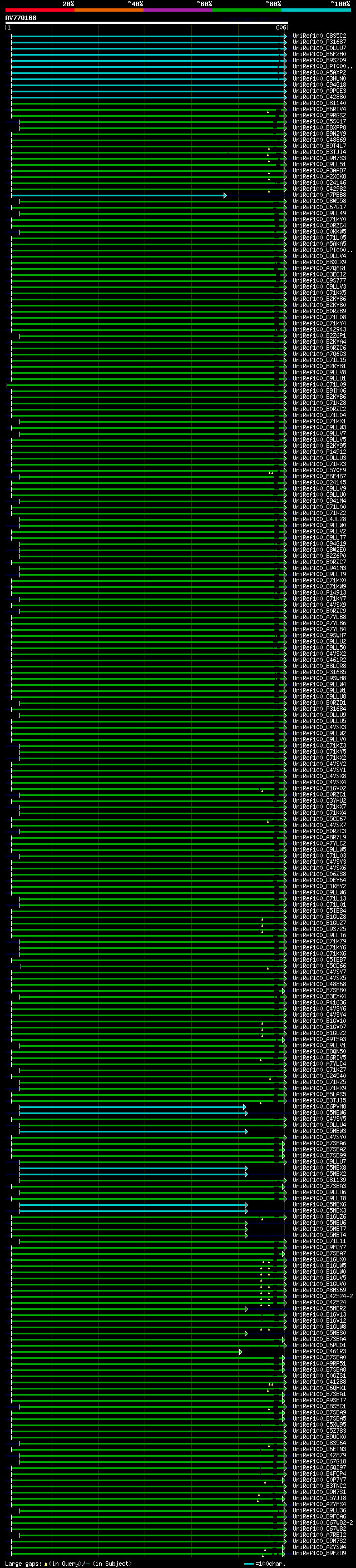Select last hit label UniRef100_B9FZU9
Viewport: 356px width, 1568px height.
319,1552
